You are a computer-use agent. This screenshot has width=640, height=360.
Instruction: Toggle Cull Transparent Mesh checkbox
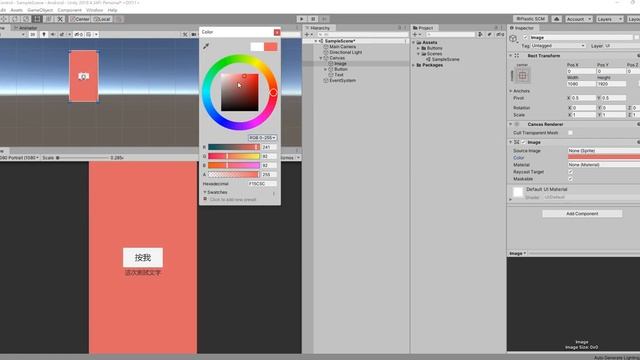[570, 133]
